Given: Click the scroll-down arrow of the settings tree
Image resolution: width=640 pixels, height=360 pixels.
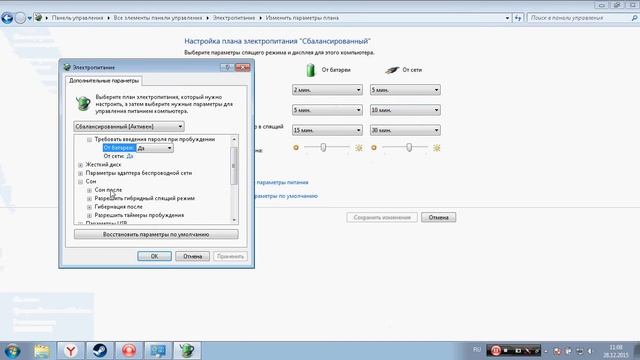Looking at the screenshot, I should [234, 220].
